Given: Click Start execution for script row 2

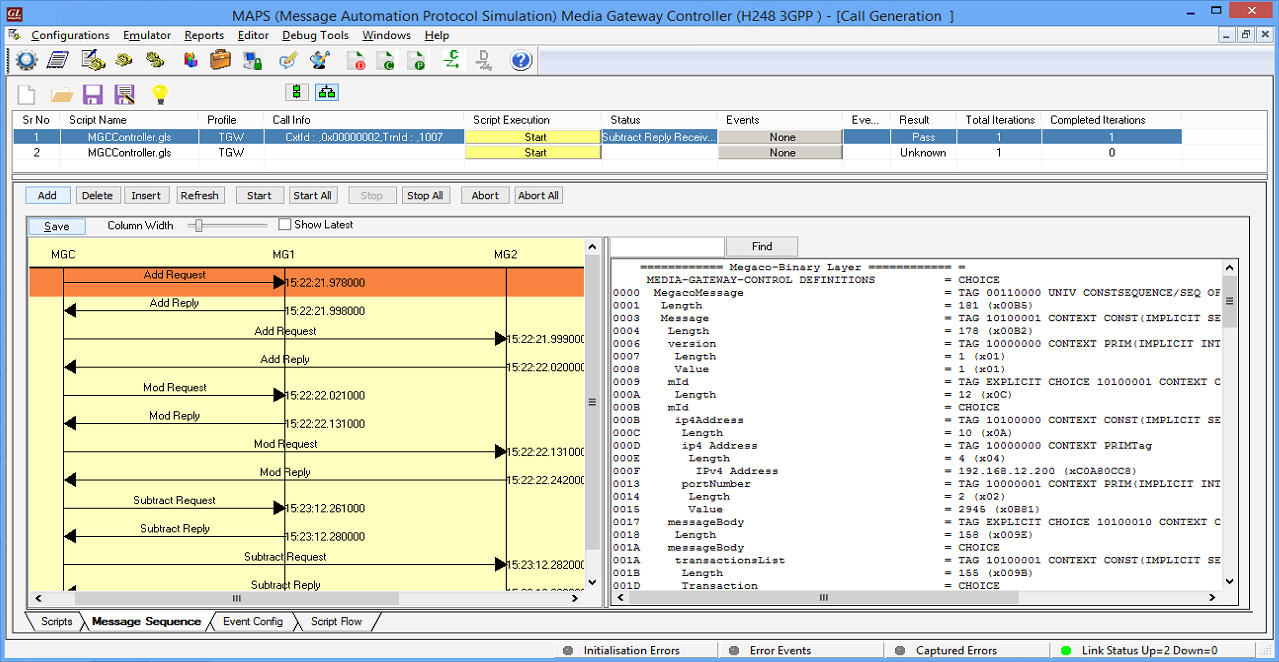Looking at the screenshot, I should (534, 153).
